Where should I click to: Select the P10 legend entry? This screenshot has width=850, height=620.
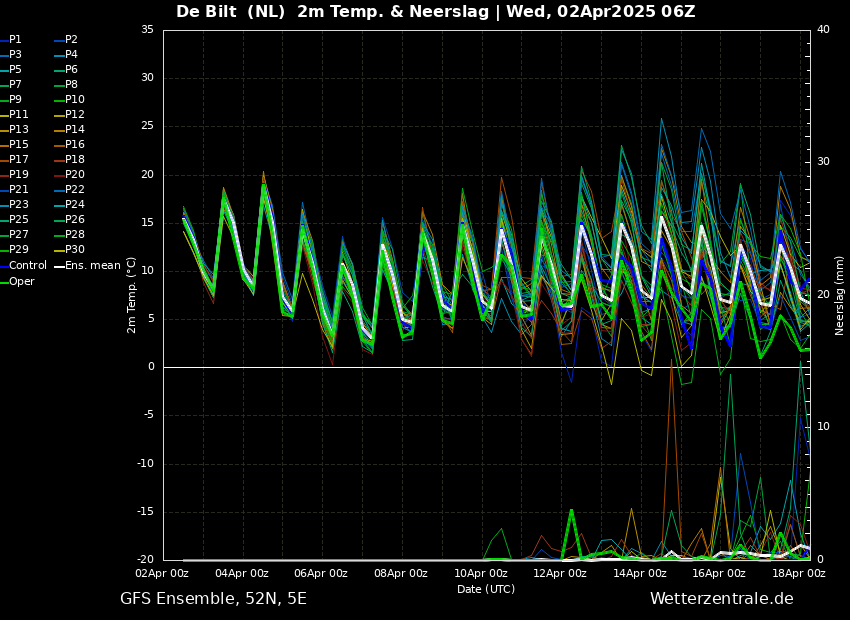pyautogui.click(x=75, y=100)
